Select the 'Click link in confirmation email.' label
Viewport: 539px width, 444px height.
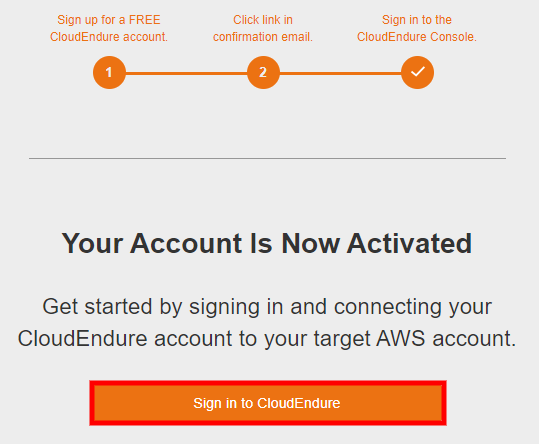263,28
